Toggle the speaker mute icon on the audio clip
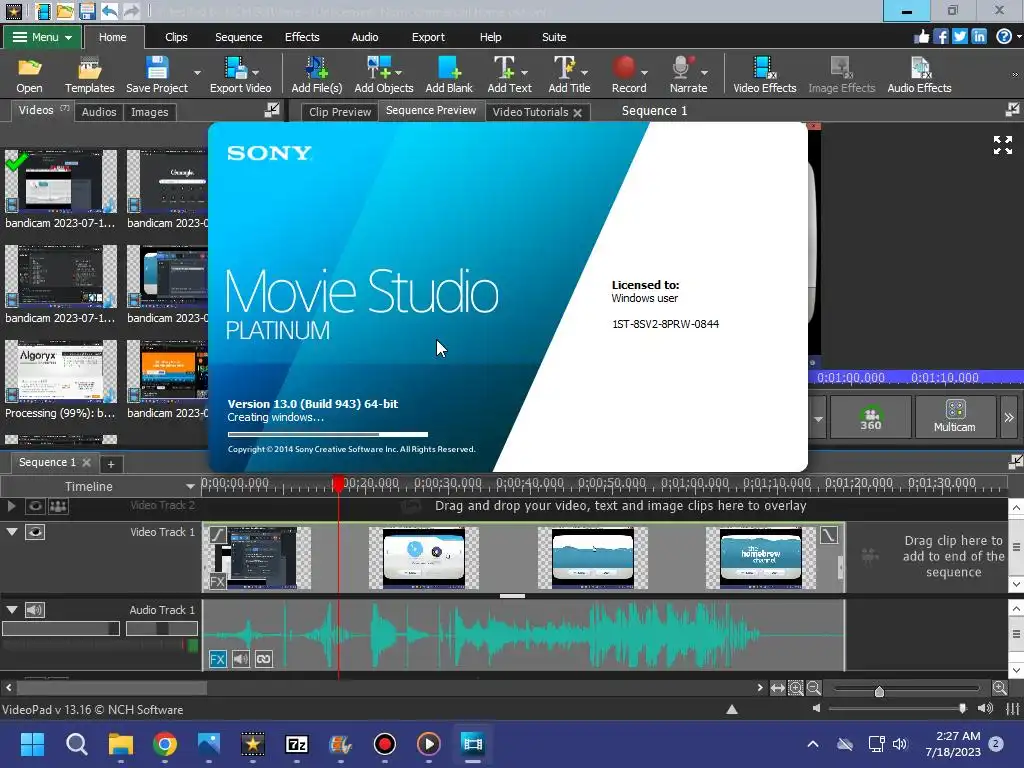This screenshot has width=1024, height=768. (240, 659)
